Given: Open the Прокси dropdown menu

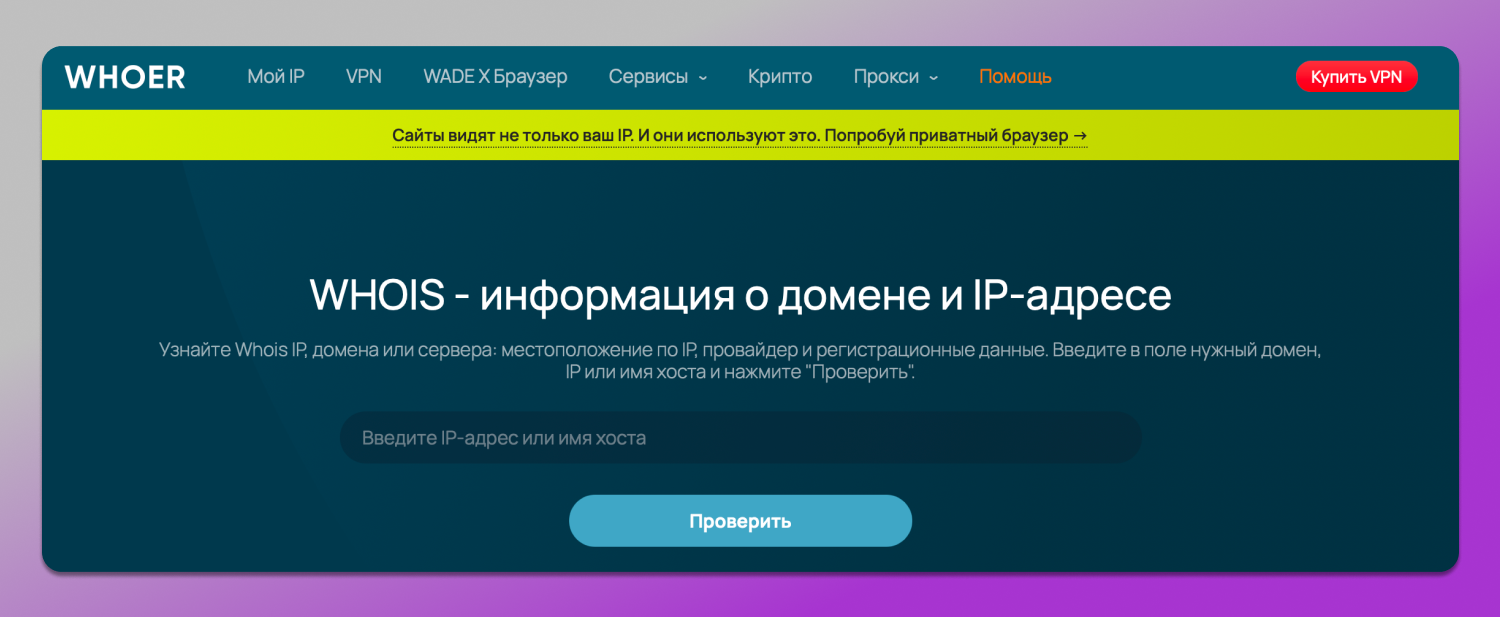Looking at the screenshot, I should [886, 77].
